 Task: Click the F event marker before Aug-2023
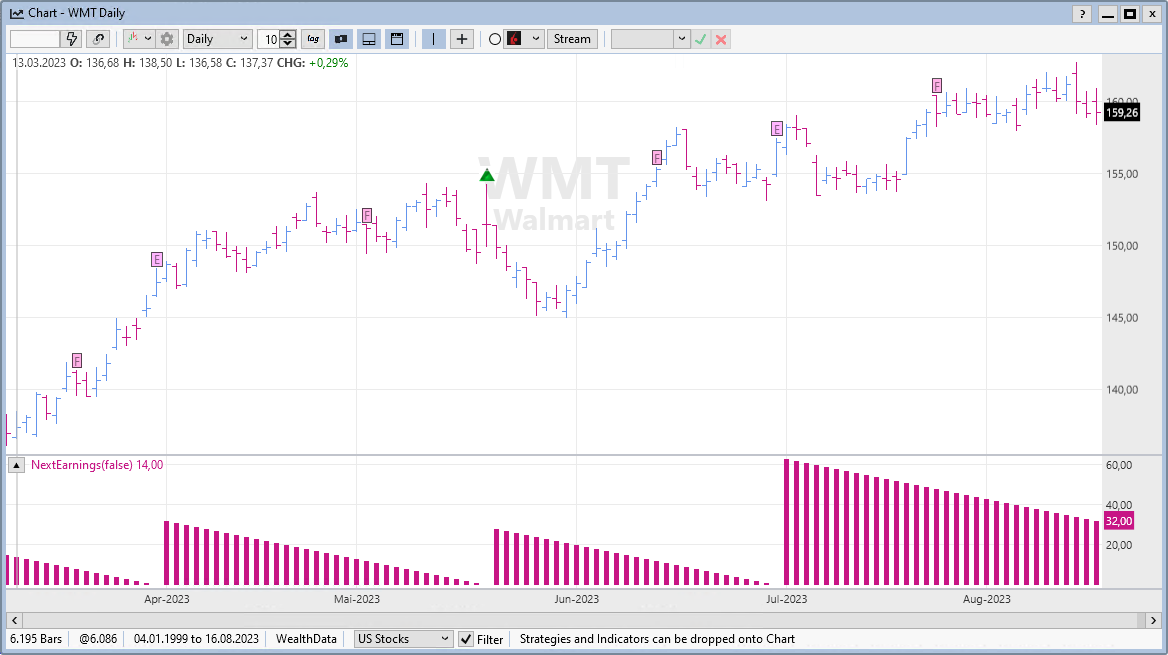pos(937,85)
